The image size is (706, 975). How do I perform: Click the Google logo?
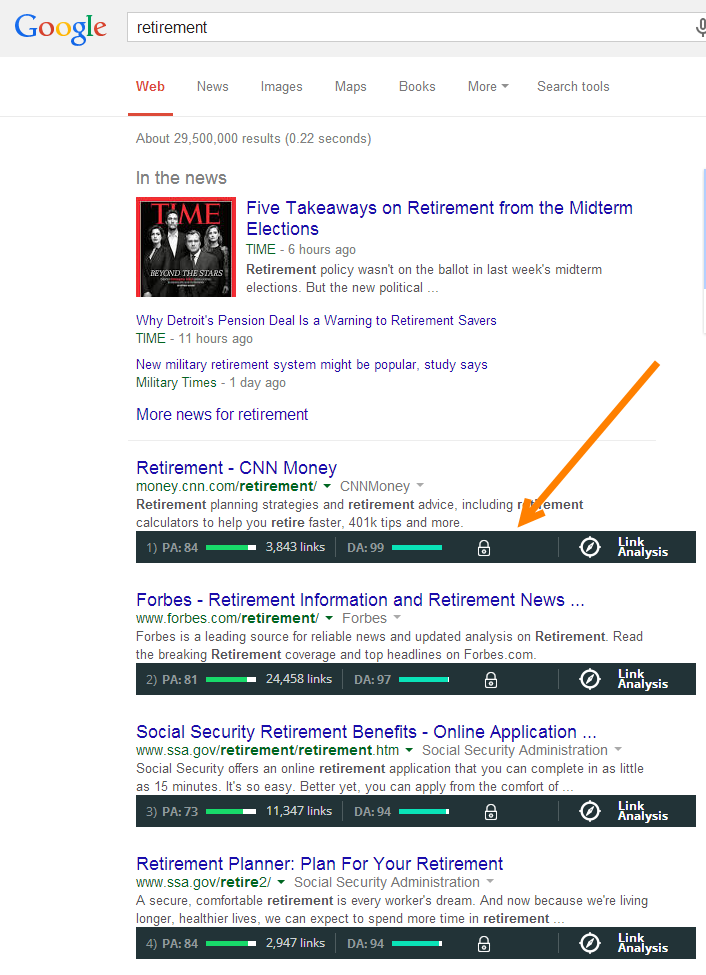(x=60, y=29)
